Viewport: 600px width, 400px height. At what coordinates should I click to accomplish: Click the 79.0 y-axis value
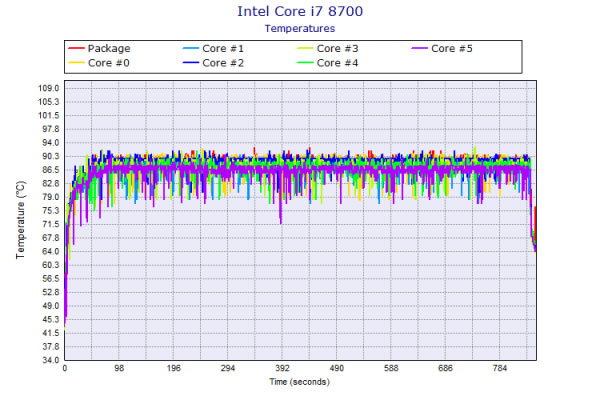point(51,197)
